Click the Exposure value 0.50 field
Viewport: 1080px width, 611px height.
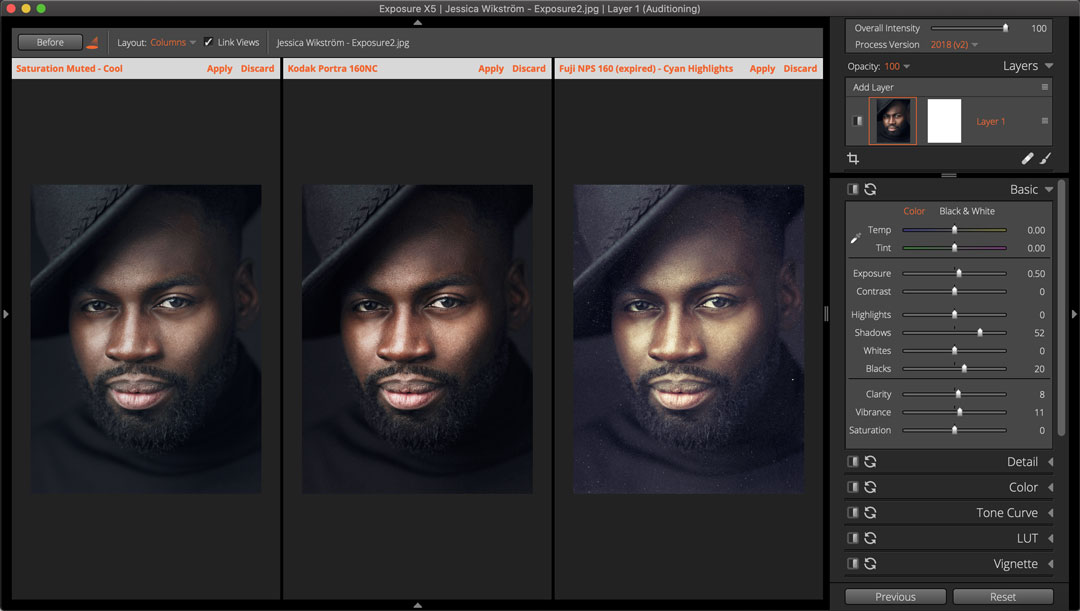[1036, 273]
